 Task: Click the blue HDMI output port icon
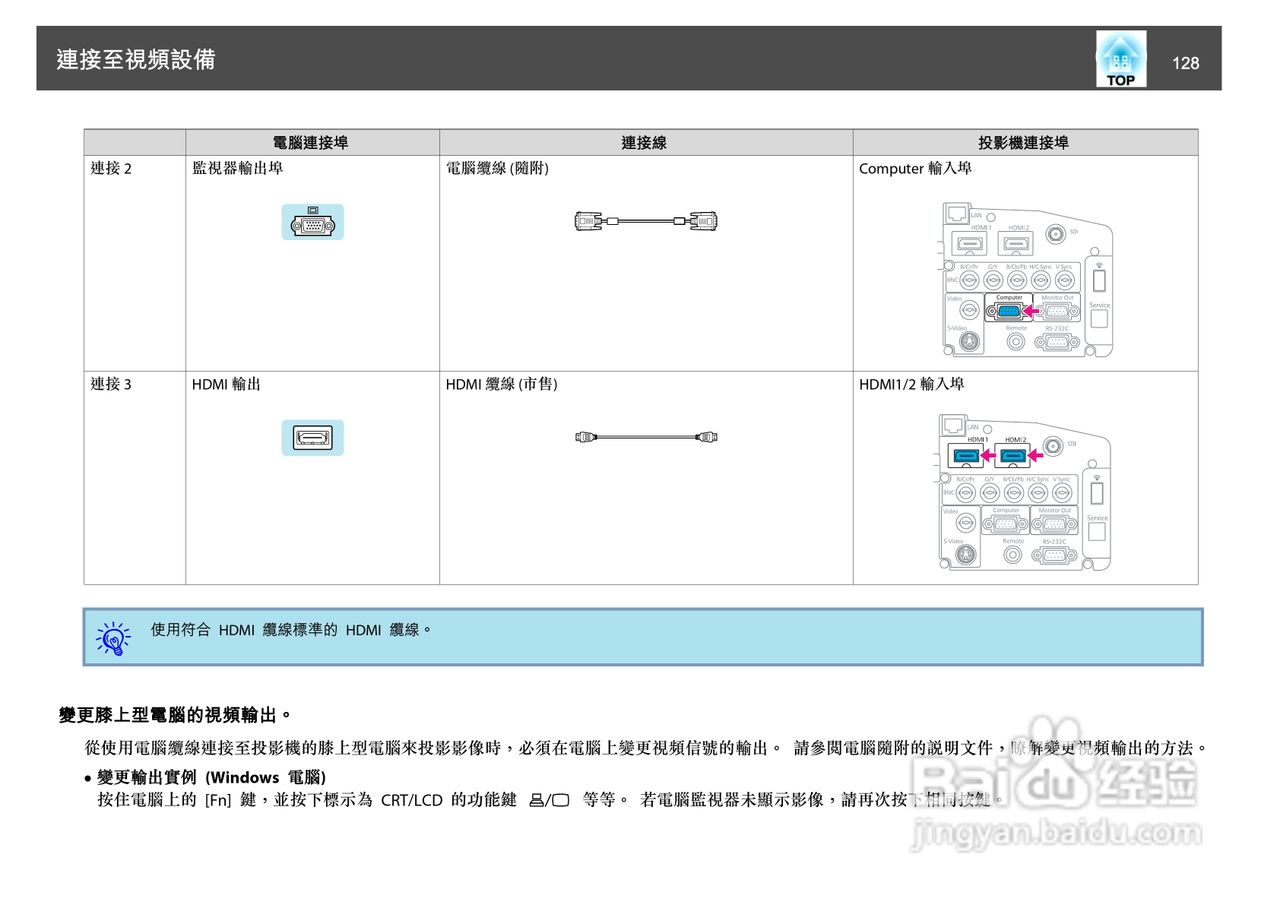click(x=312, y=438)
